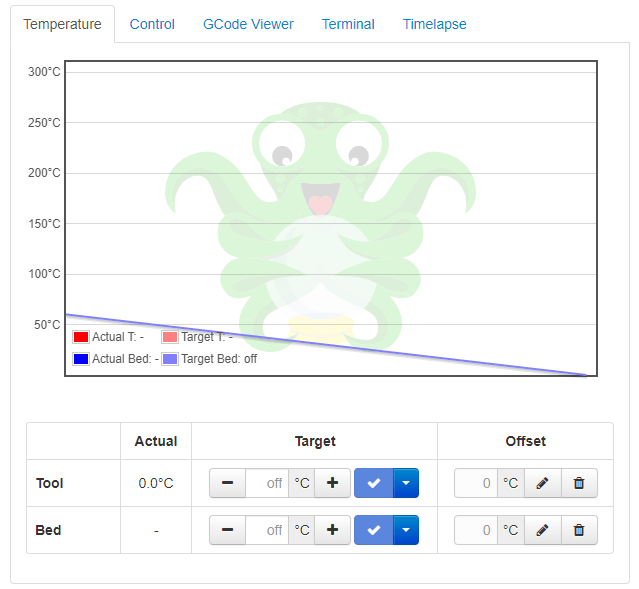Viewport: 639px width, 589px height.
Task: Delete the Bed offset with trash icon
Action: (x=579, y=530)
